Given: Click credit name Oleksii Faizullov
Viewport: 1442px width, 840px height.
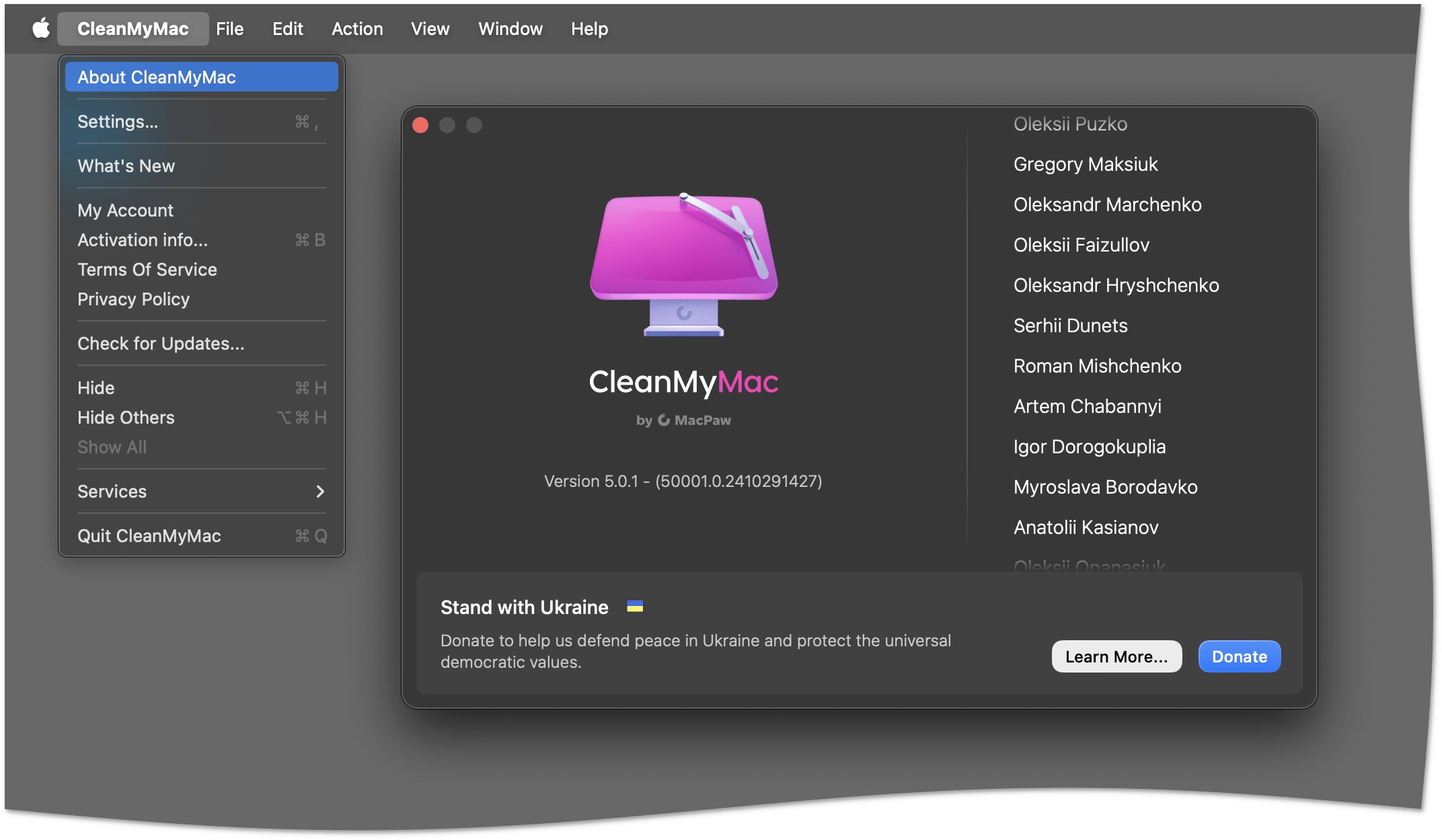Looking at the screenshot, I should pyautogui.click(x=1081, y=245).
